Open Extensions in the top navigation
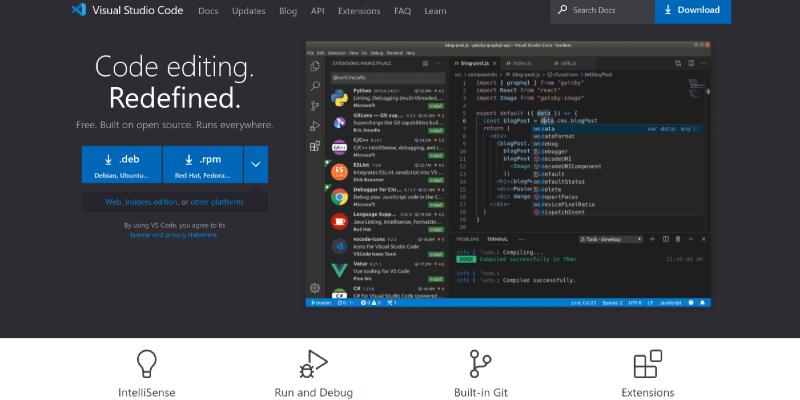Image resolution: width=800 pixels, height=400 pixels. click(359, 10)
